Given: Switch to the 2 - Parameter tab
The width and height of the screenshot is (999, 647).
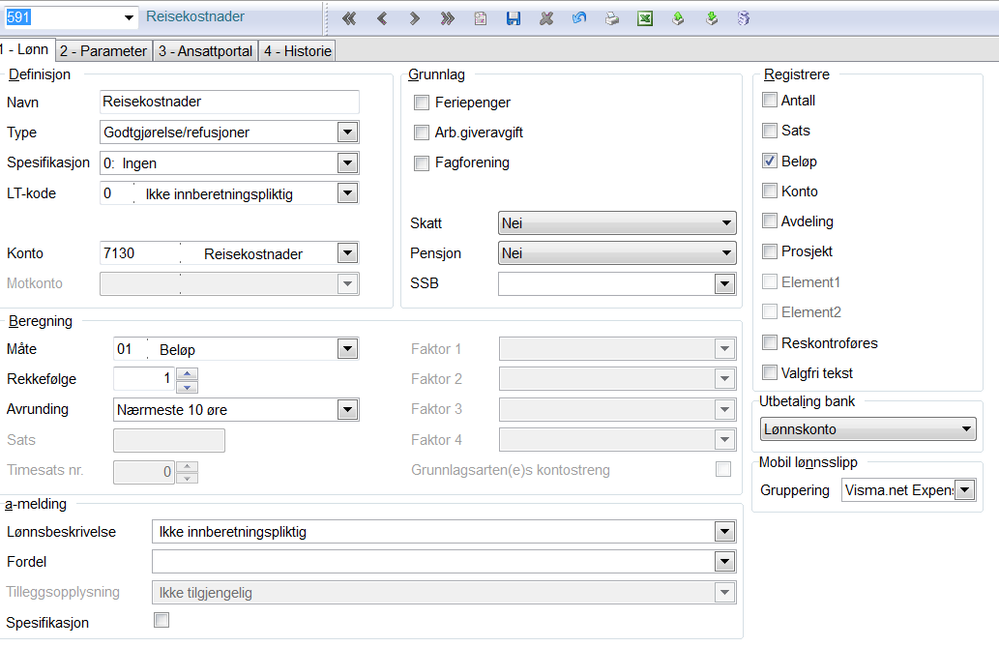Looking at the screenshot, I should click(x=103, y=51).
